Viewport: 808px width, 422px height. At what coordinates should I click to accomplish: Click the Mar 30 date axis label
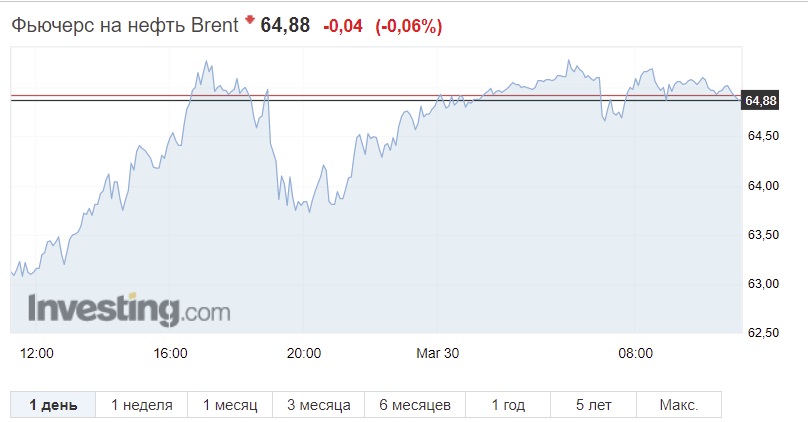pyautogui.click(x=437, y=353)
